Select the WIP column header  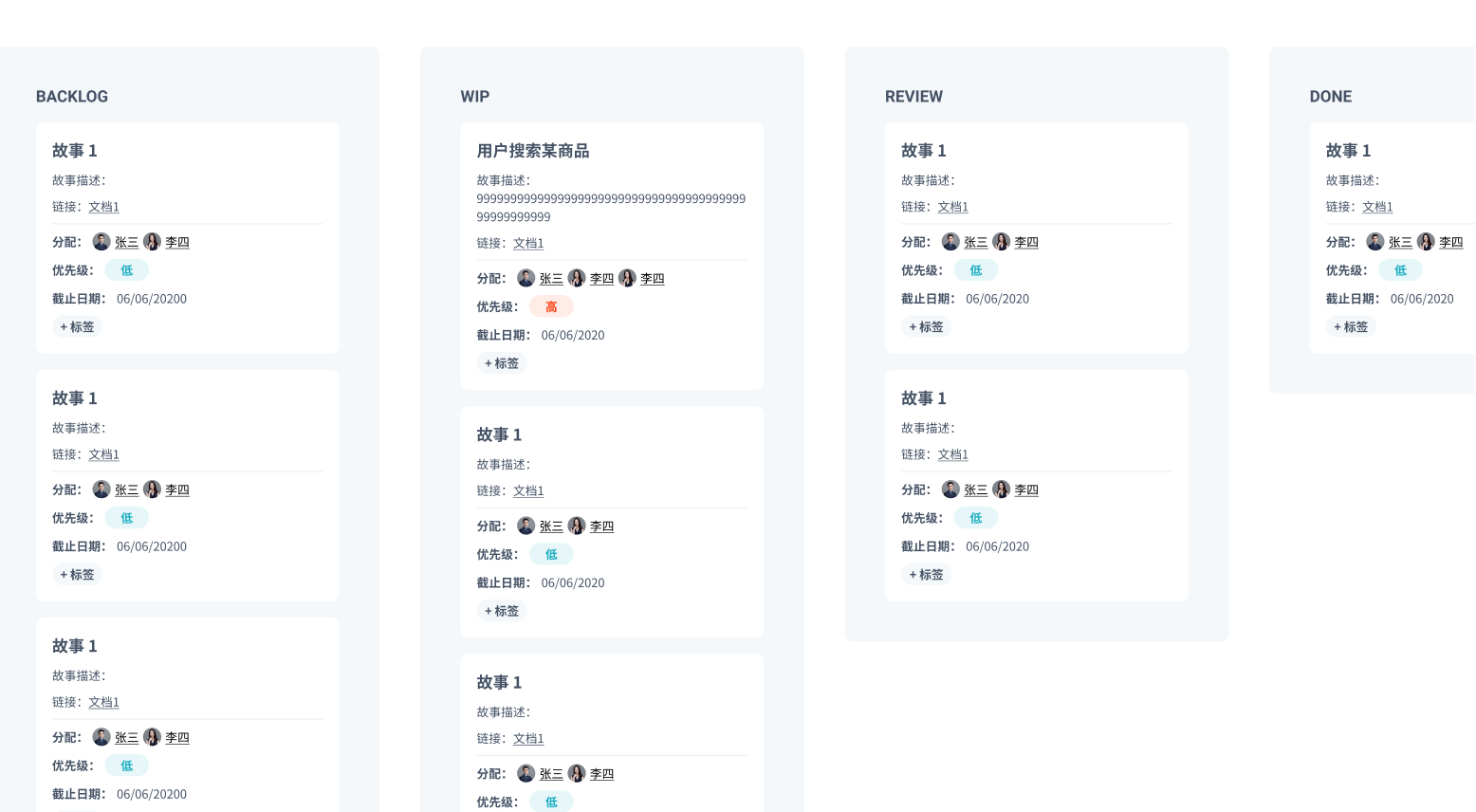474,97
